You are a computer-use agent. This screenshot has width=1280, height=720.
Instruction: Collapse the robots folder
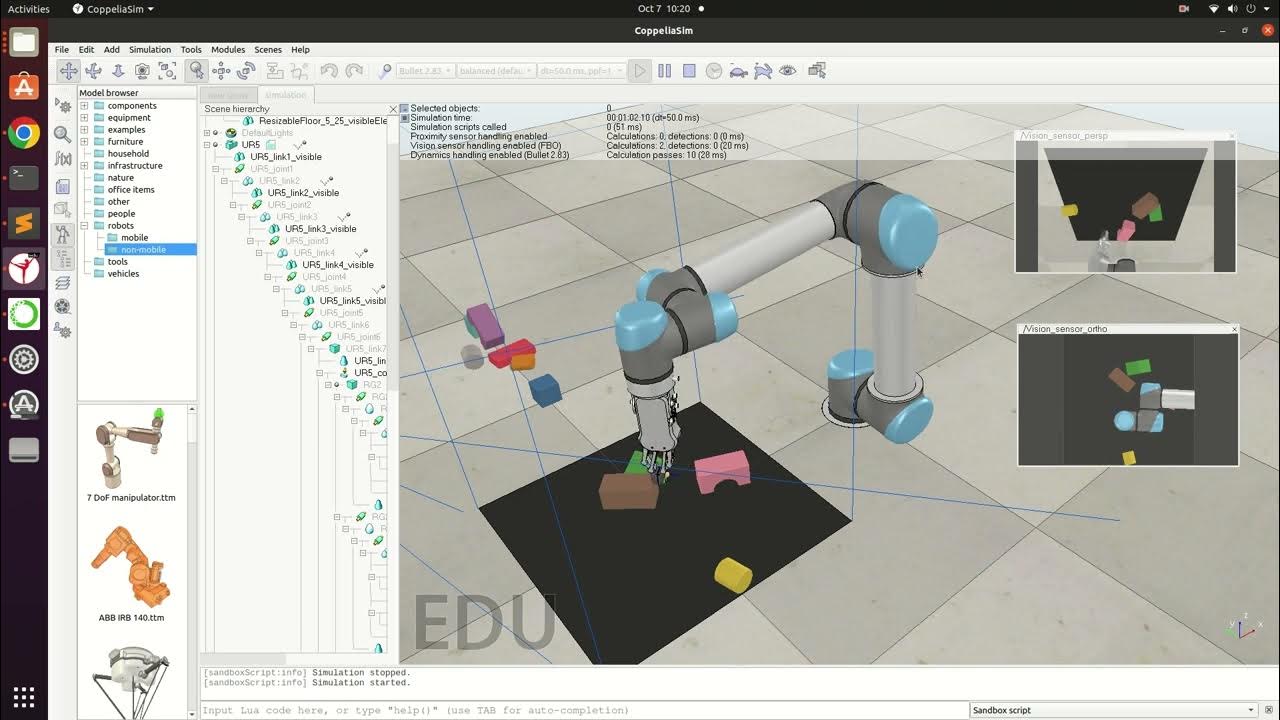click(85, 226)
